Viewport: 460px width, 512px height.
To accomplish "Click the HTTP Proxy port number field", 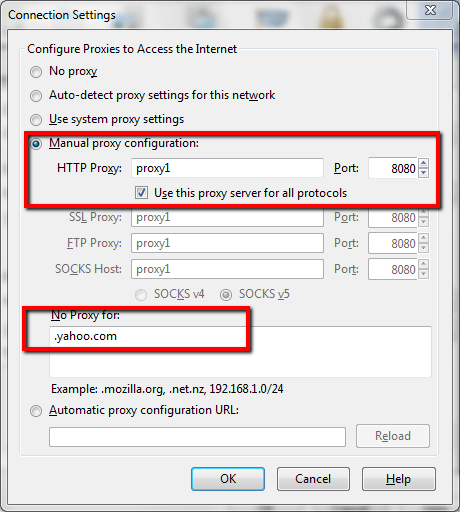I will (393, 168).
